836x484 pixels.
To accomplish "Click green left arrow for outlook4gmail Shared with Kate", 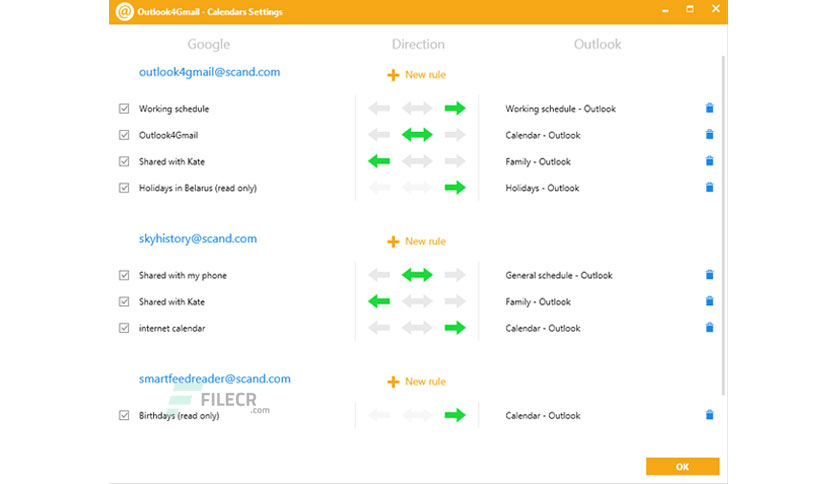I will click(379, 161).
